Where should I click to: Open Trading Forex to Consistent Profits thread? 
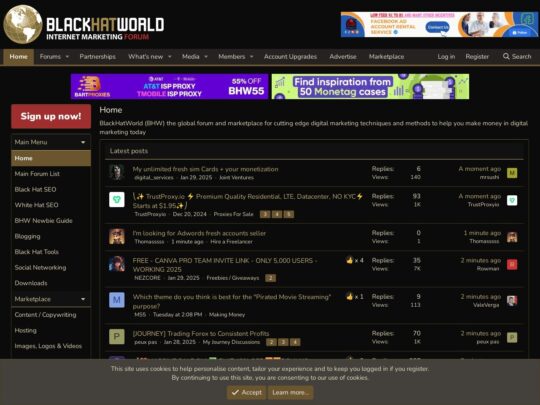pyautogui.click(x=201, y=333)
